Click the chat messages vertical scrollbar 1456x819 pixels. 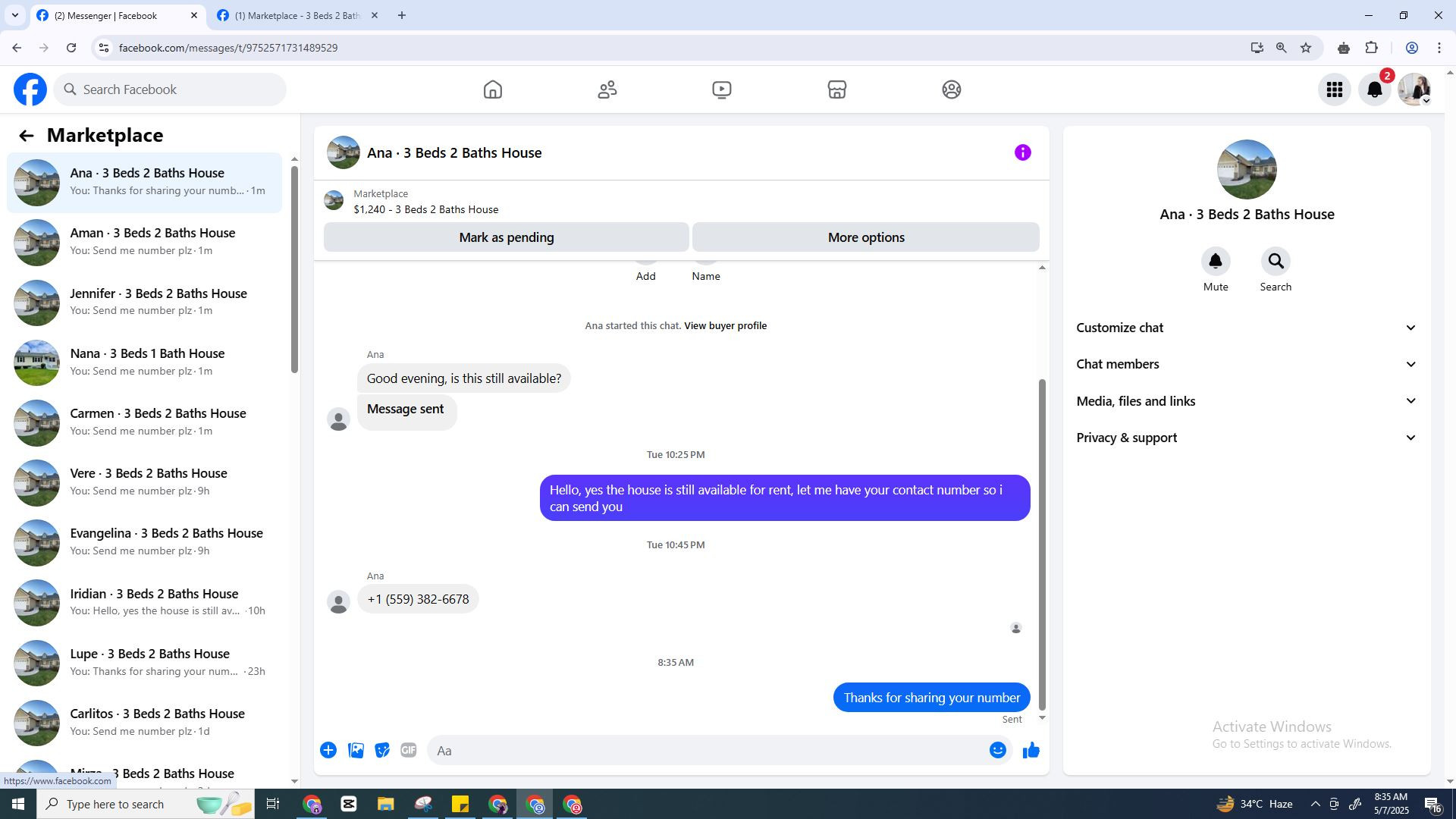point(1041,543)
